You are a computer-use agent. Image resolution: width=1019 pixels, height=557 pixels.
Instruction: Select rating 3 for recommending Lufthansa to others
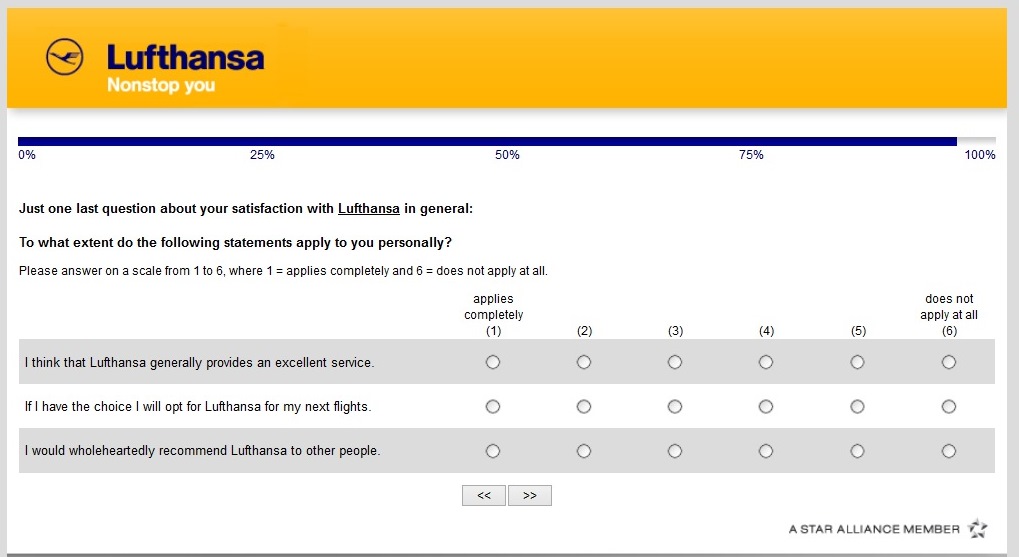(675, 451)
